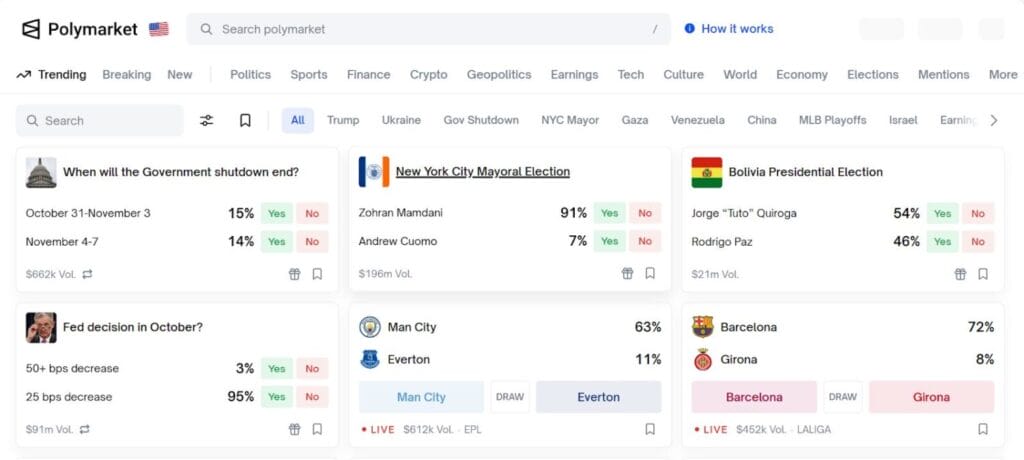Bookmark the Barcelona vs Girona market
1024x460 pixels.
[983, 429]
